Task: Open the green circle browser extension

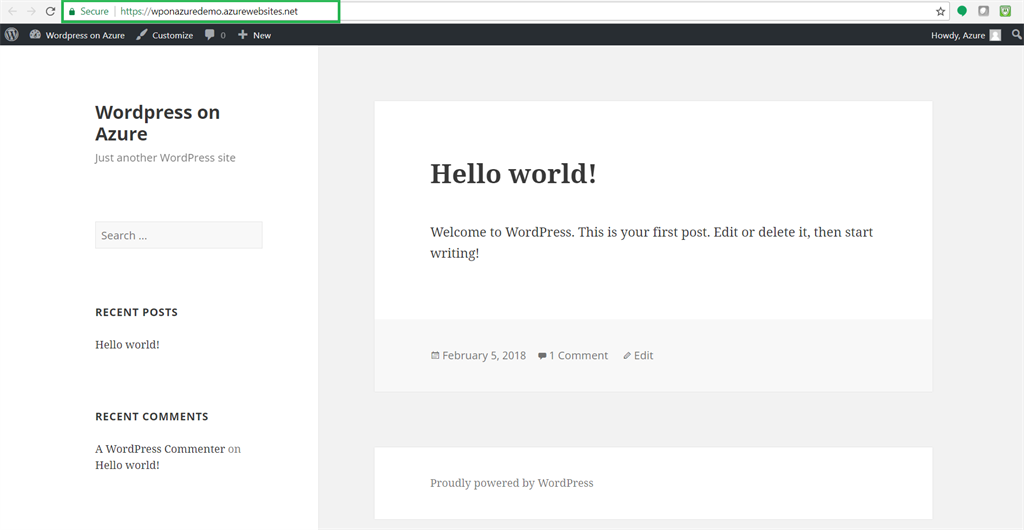Action: 962,10
